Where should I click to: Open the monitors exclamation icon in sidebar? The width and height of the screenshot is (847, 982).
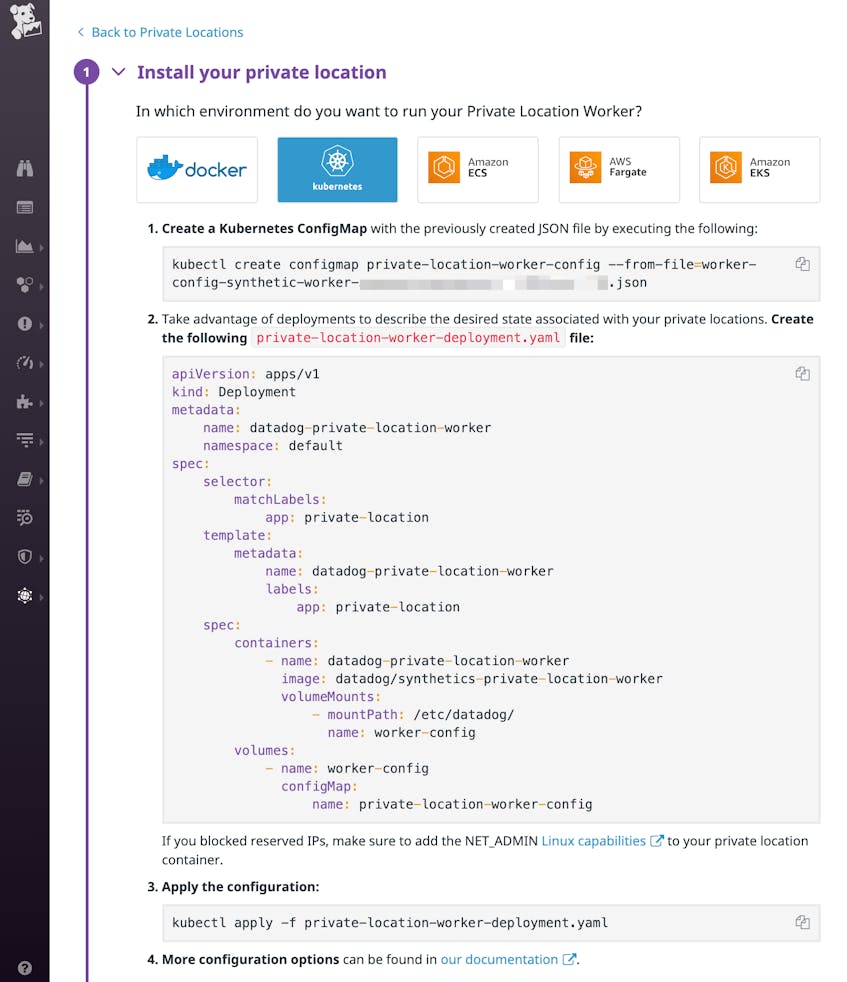point(24,324)
